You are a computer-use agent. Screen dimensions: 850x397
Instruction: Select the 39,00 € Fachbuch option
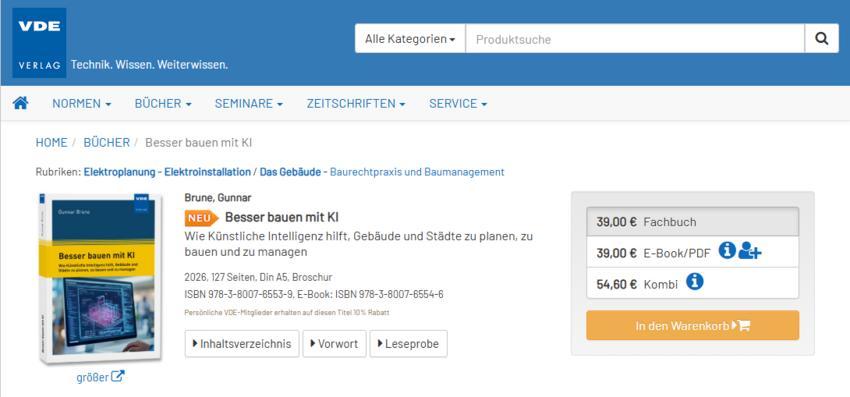pyautogui.click(x=692, y=222)
